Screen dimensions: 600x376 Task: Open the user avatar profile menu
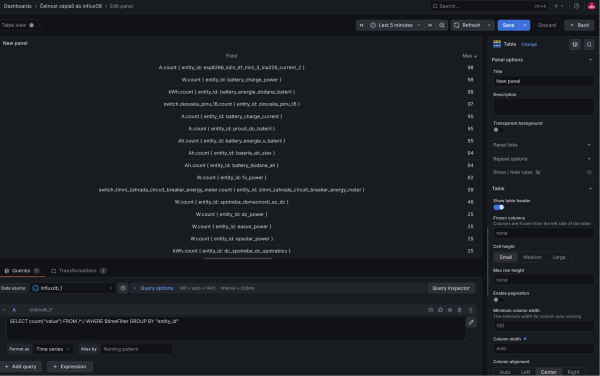click(x=591, y=6)
